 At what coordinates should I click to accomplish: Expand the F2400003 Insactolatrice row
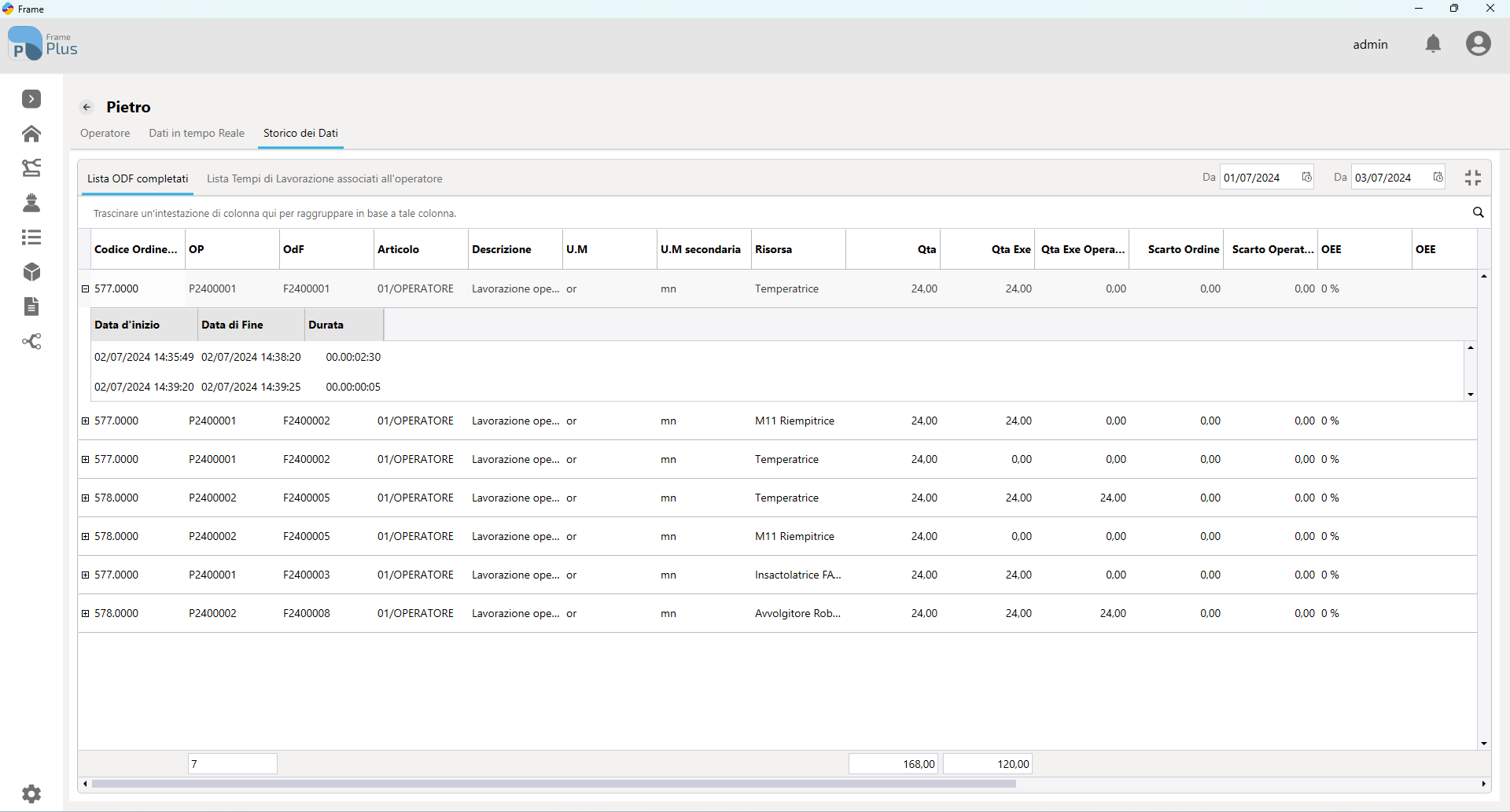(86, 575)
